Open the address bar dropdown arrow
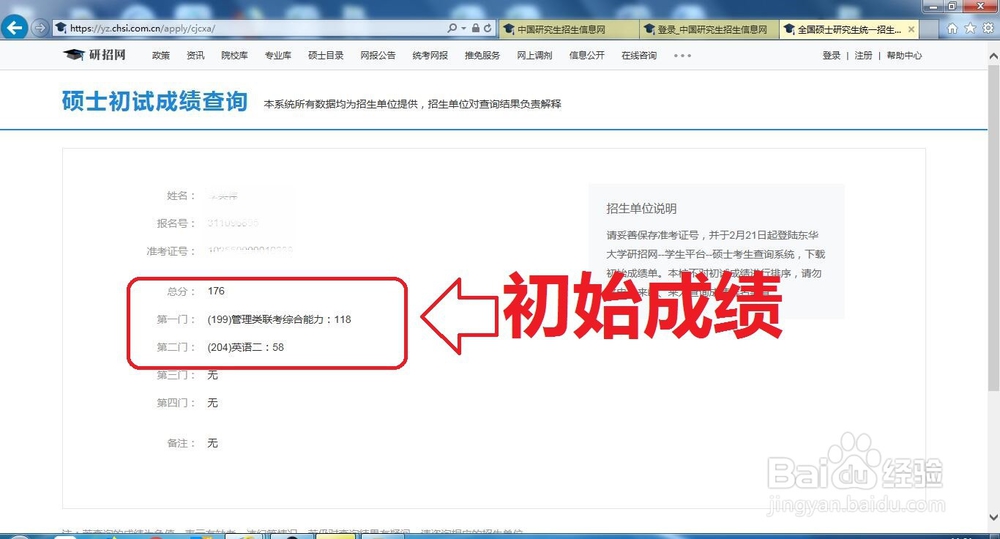 coord(464,29)
